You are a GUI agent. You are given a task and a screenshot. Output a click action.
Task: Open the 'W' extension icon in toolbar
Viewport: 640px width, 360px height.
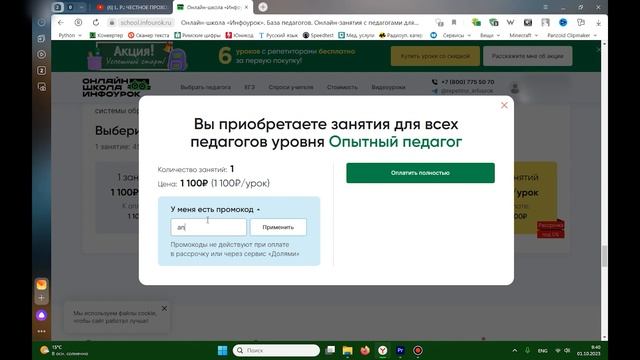(x=510, y=22)
